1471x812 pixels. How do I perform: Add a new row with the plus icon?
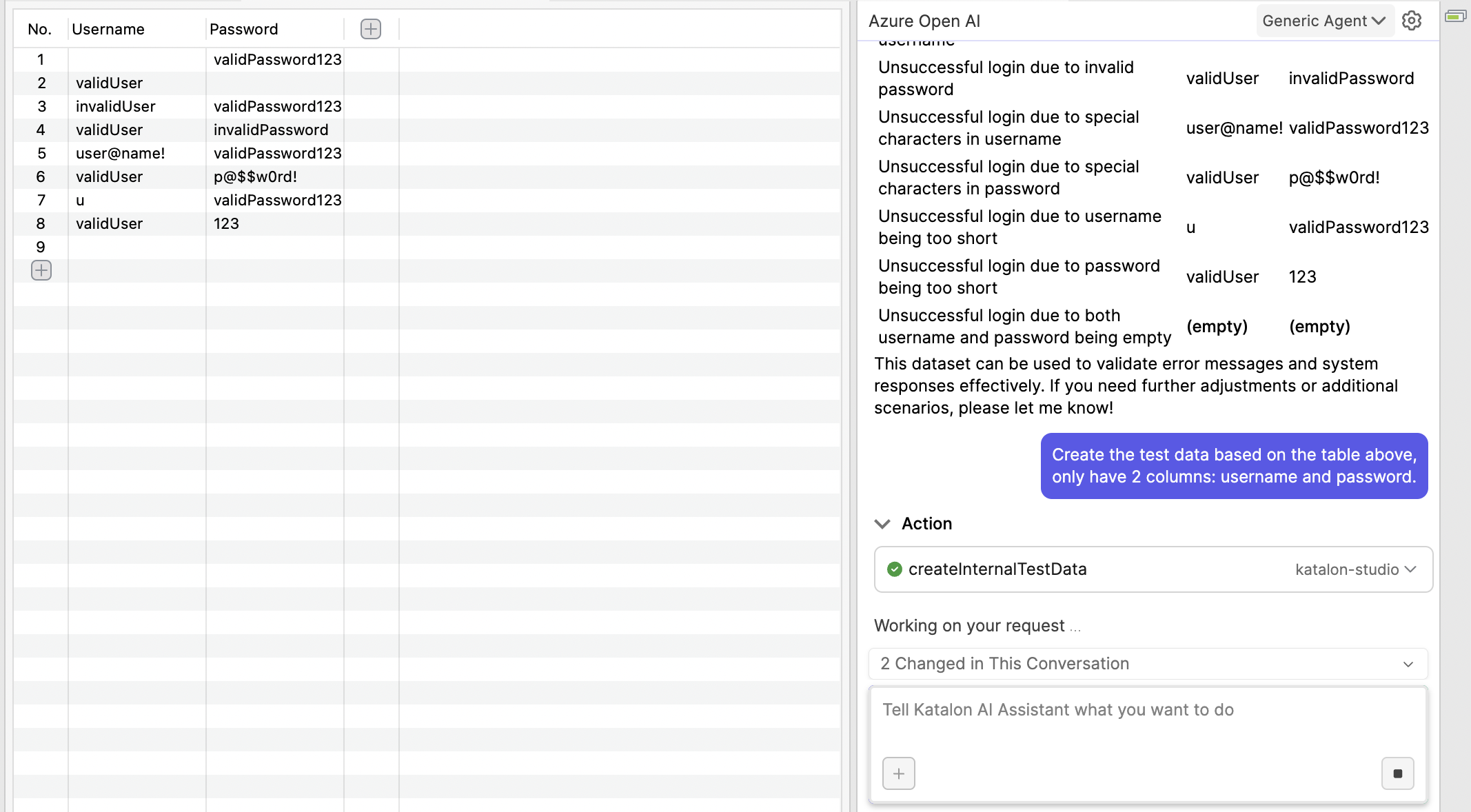[41, 270]
